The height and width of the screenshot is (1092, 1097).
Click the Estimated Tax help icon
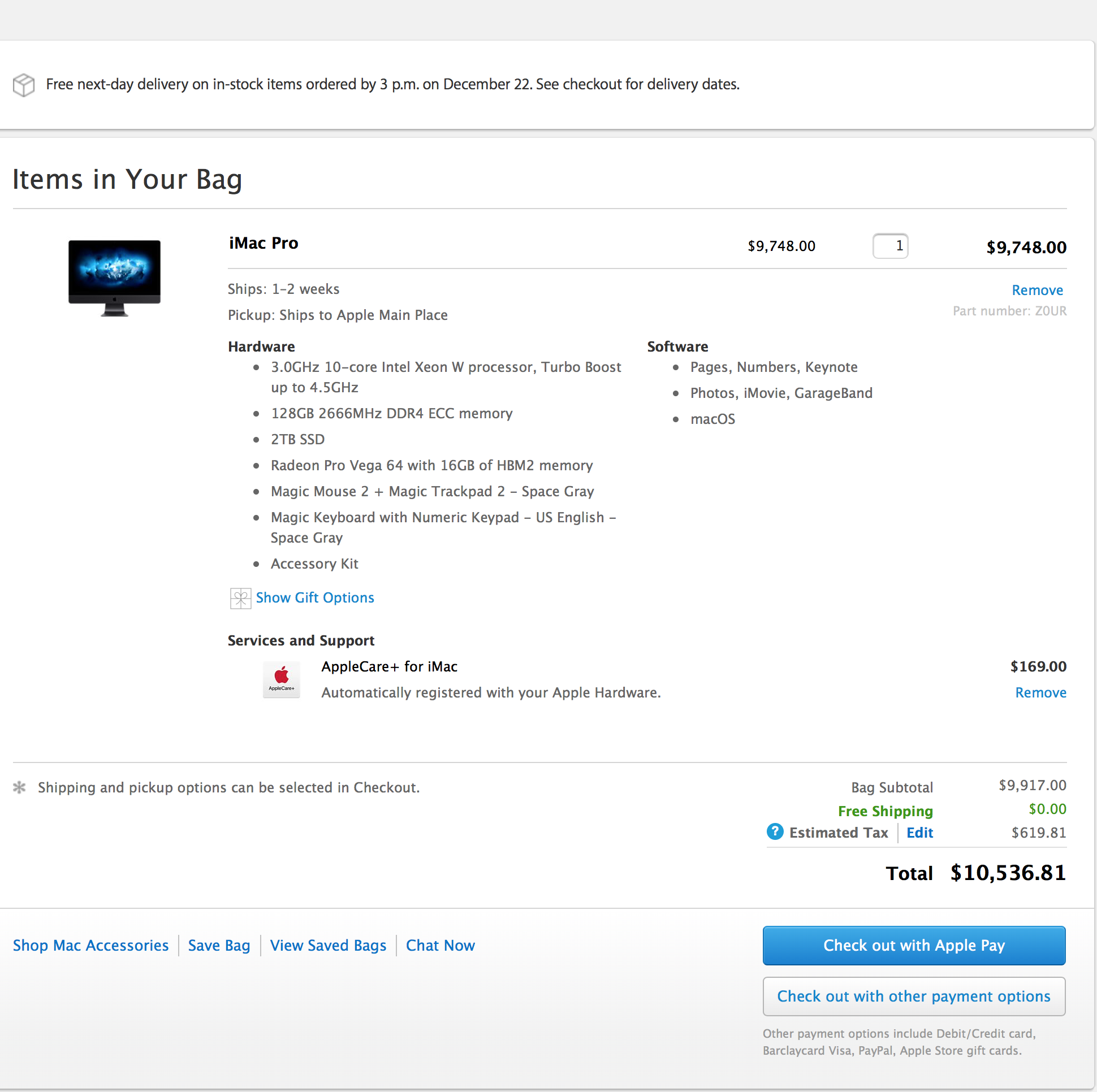tap(775, 831)
